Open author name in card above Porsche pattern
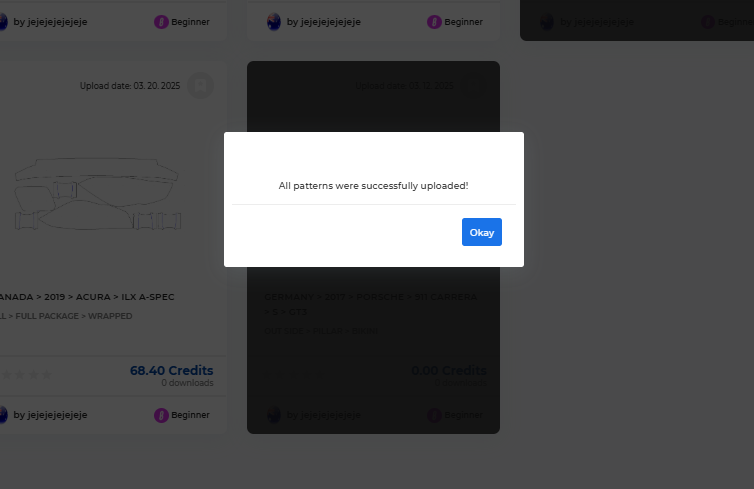 (x=324, y=22)
